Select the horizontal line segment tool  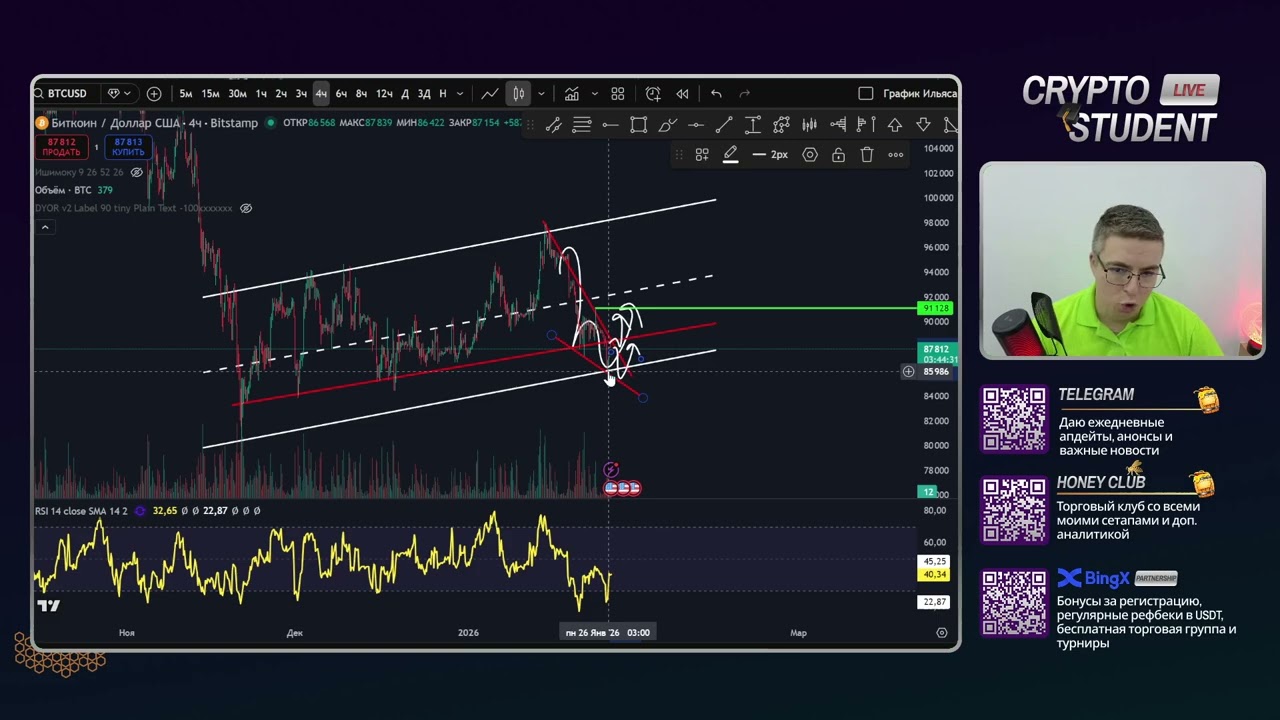click(x=610, y=125)
